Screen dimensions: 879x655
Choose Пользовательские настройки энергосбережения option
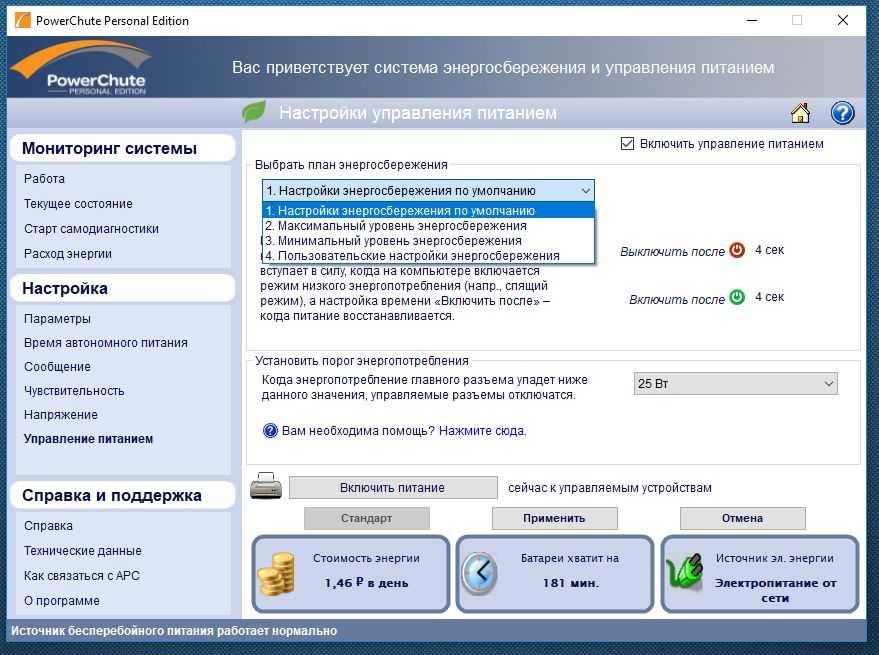(412, 256)
